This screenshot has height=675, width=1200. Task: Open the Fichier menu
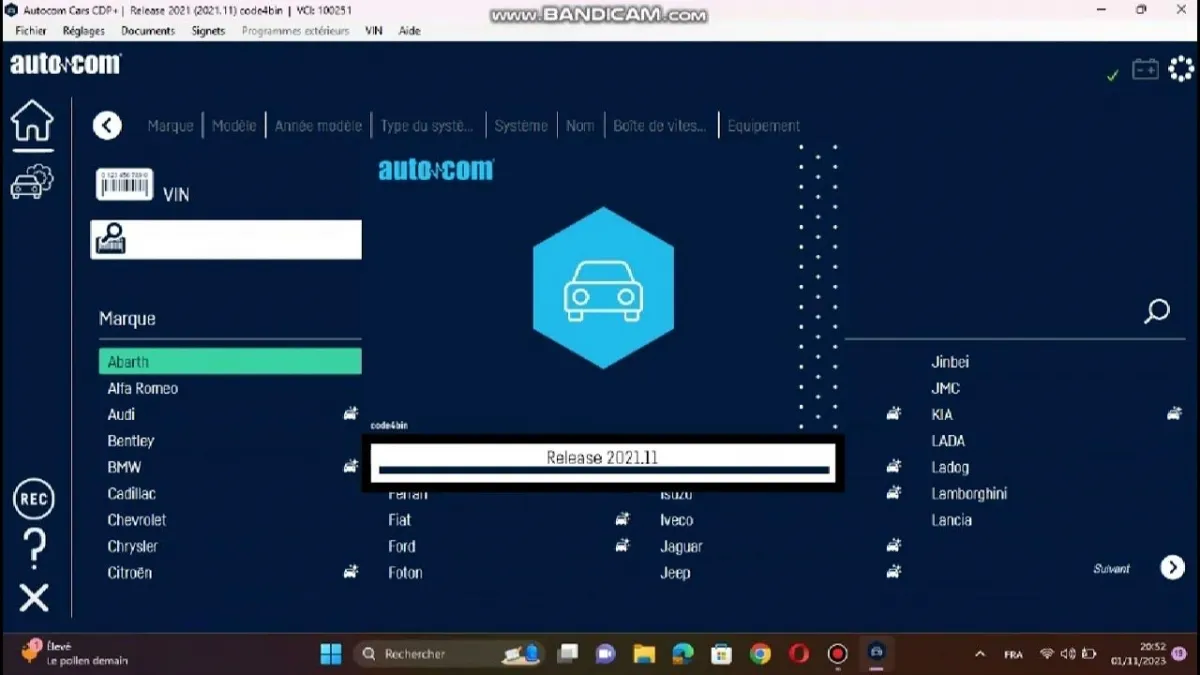tap(31, 31)
